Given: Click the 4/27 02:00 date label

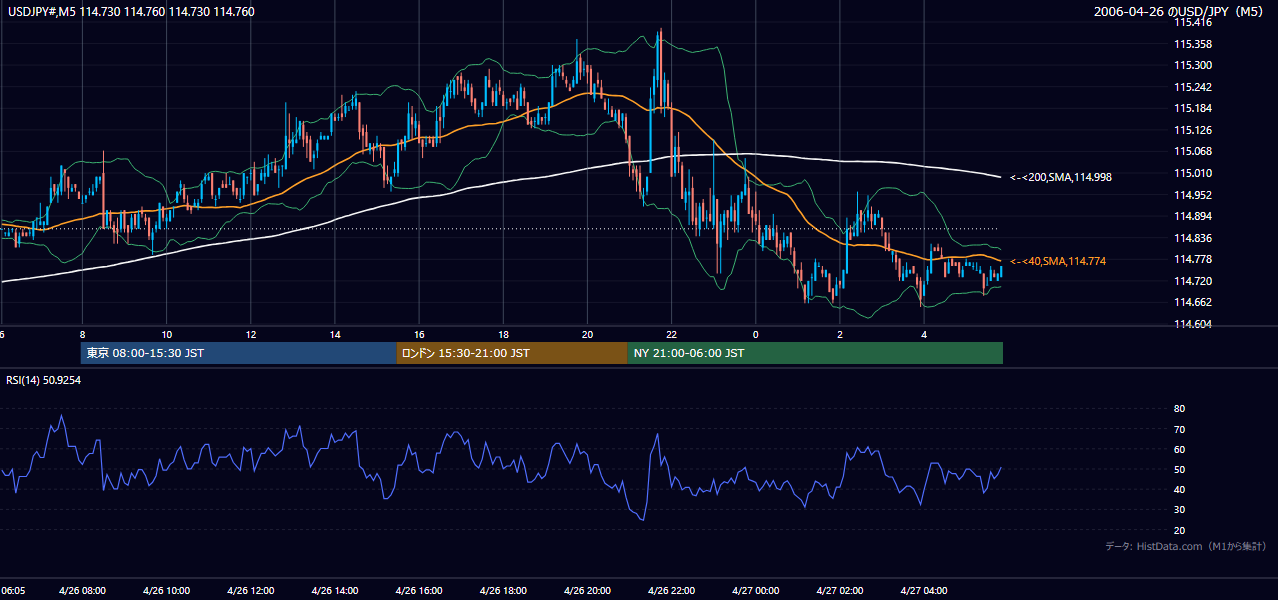Looking at the screenshot, I should (x=839, y=591).
